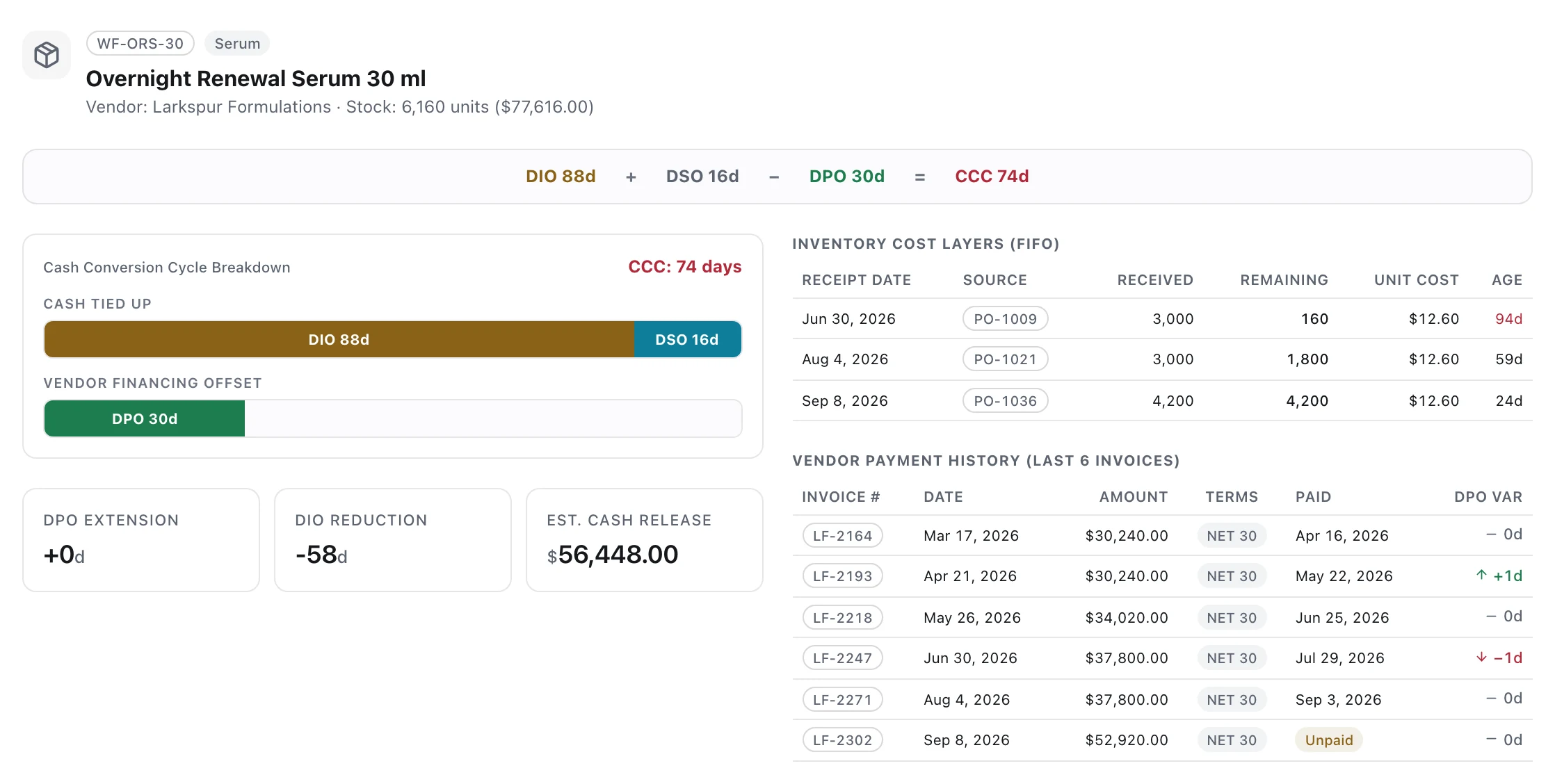Click the blue DSO 16d bar segment
The height and width of the screenshot is (784, 1555).
687,340
